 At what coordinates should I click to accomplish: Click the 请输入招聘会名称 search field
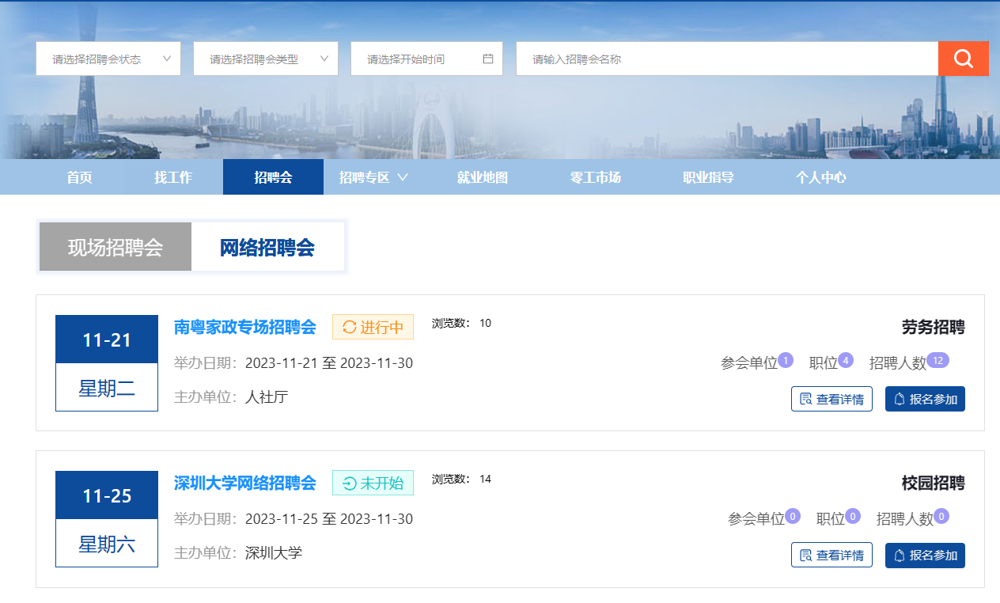(727, 59)
